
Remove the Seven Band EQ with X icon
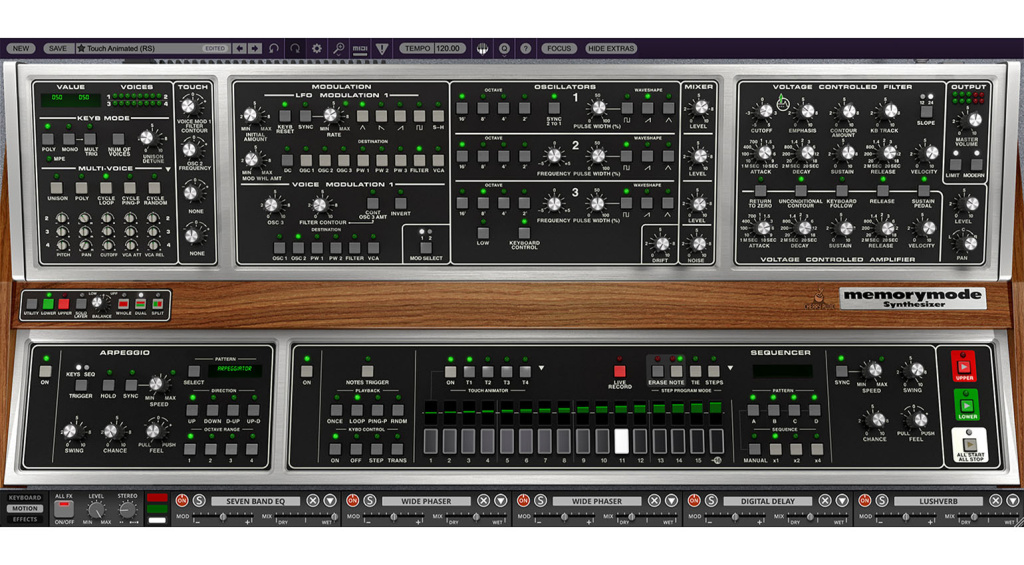pyautogui.click(x=313, y=501)
